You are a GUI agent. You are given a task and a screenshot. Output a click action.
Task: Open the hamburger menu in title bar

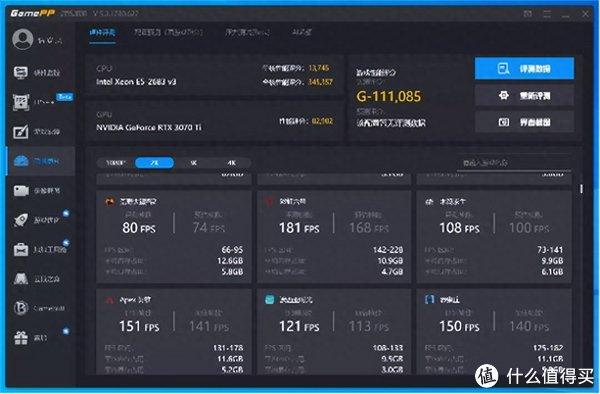pyautogui.click(x=547, y=14)
